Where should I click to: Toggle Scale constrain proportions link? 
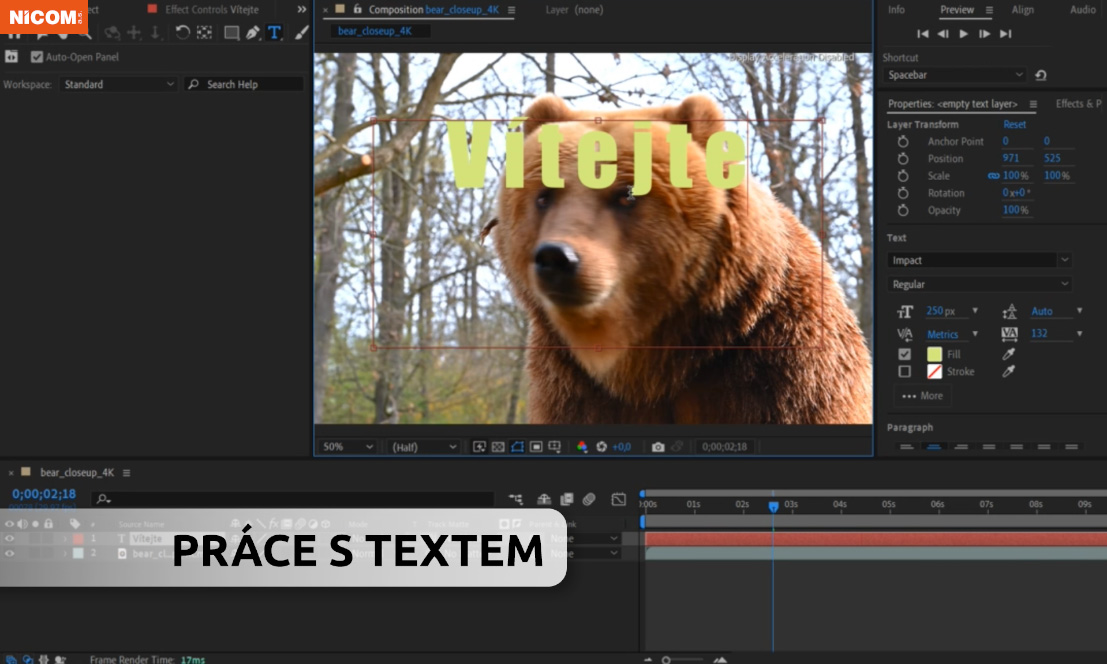click(993, 176)
